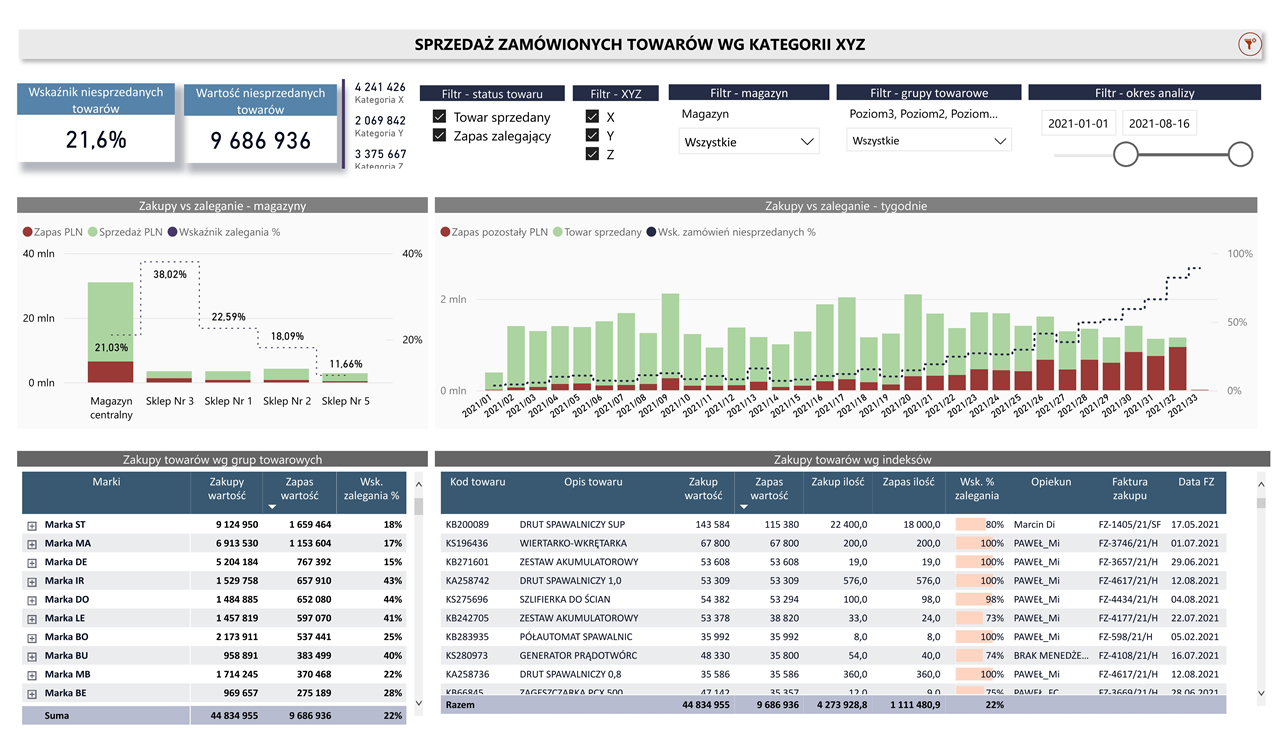Uncheck the Y category checkbox
The image size is (1280, 730).
[x=592, y=136]
